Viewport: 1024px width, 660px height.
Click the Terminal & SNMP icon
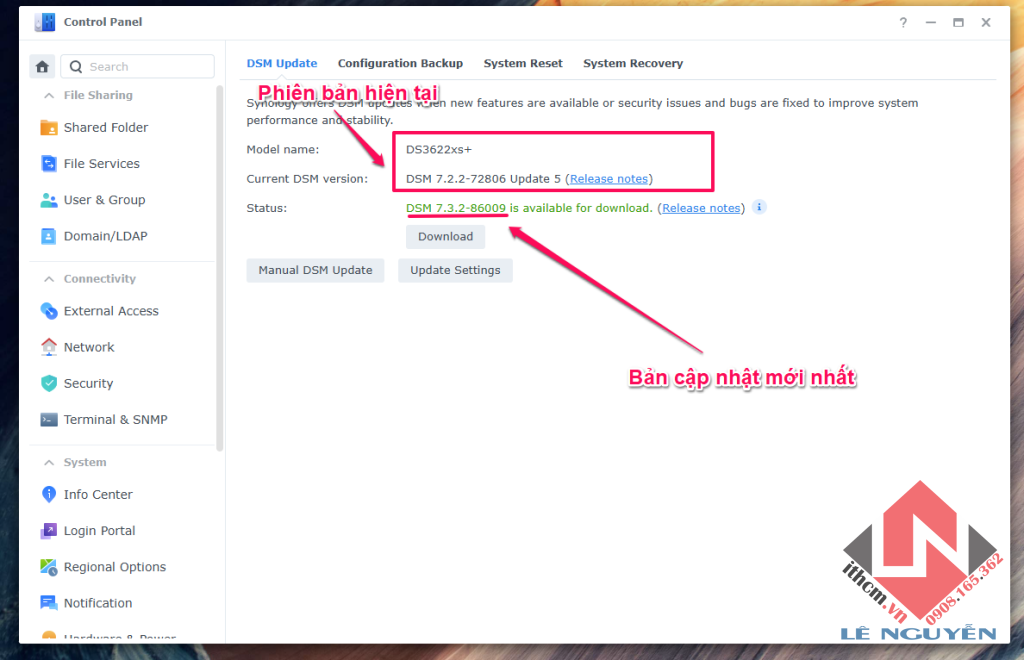[x=47, y=419]
